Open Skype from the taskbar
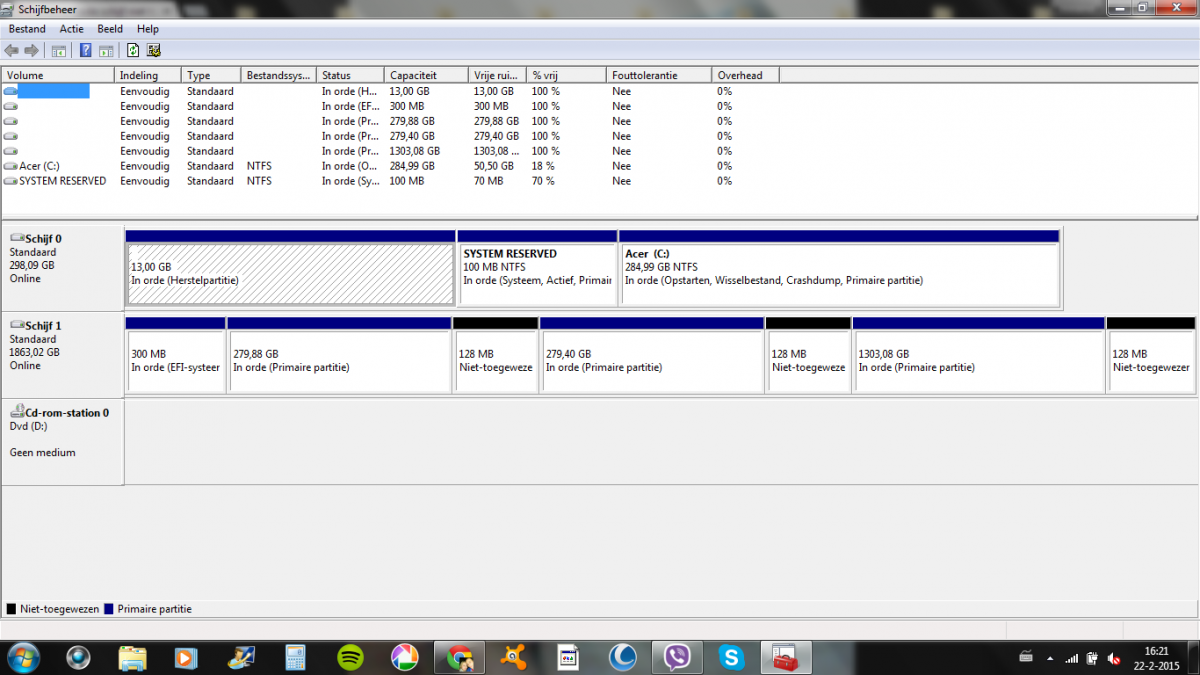This screenshot has height=675, width=1200. click(732, 657)
